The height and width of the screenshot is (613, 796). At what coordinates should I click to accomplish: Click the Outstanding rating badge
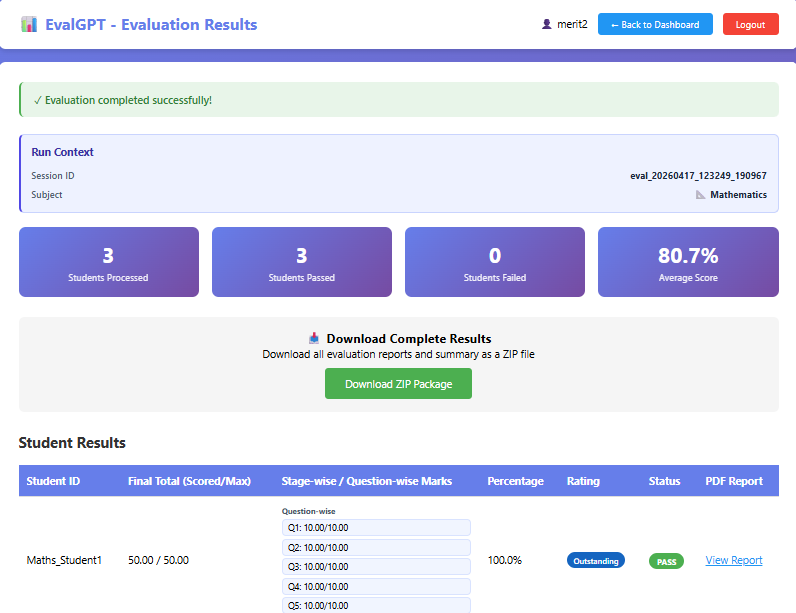point(596,561)
